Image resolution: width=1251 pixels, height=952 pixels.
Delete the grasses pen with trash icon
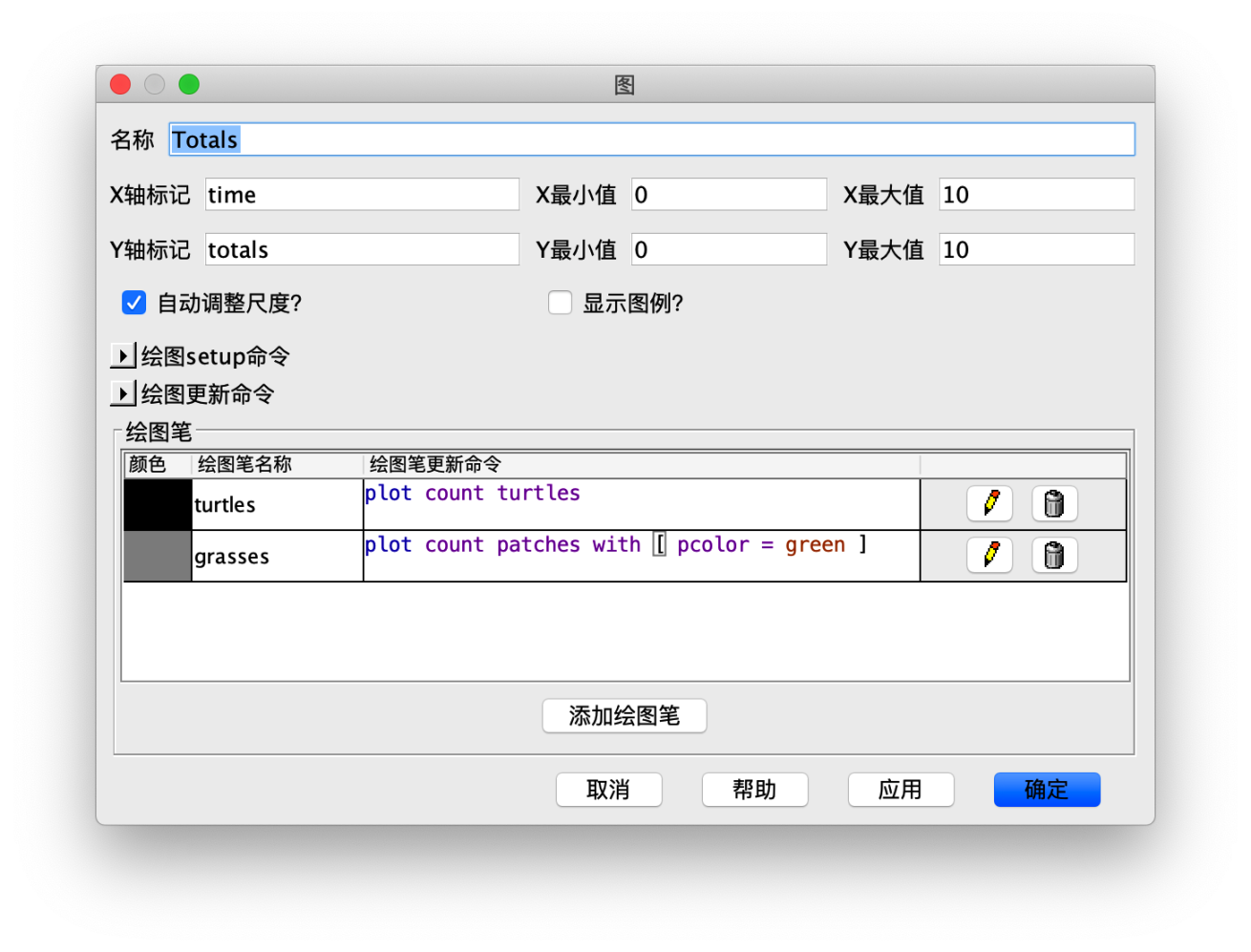[x=1054, y=555]
